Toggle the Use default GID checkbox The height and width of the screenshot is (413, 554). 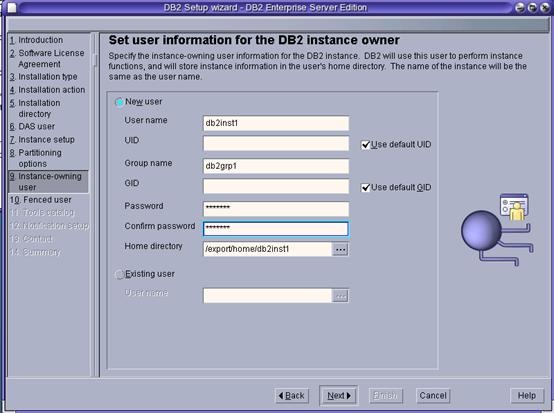[366, 188]
